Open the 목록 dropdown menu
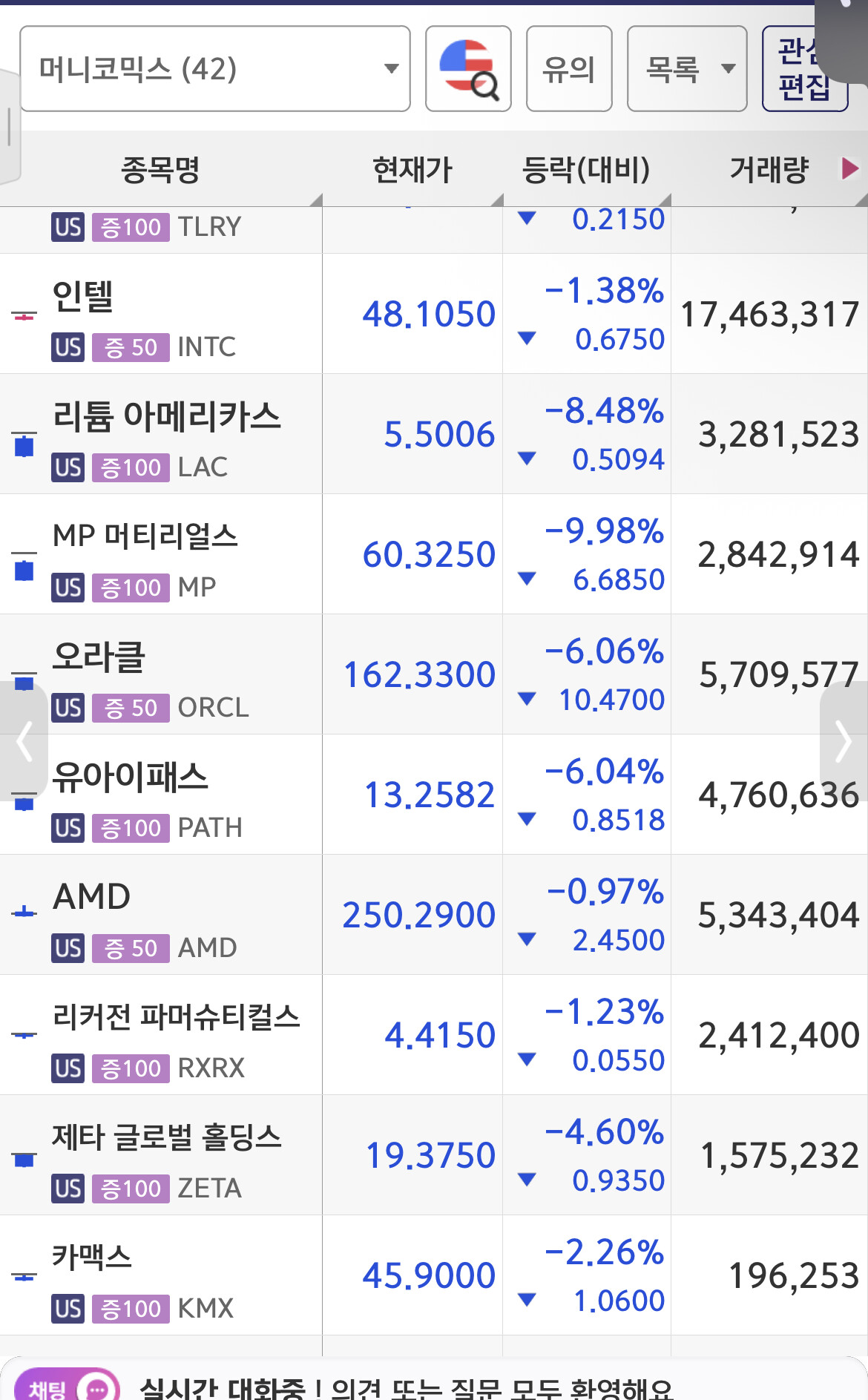Screen dimensions: 868x1400 point(687,69)
